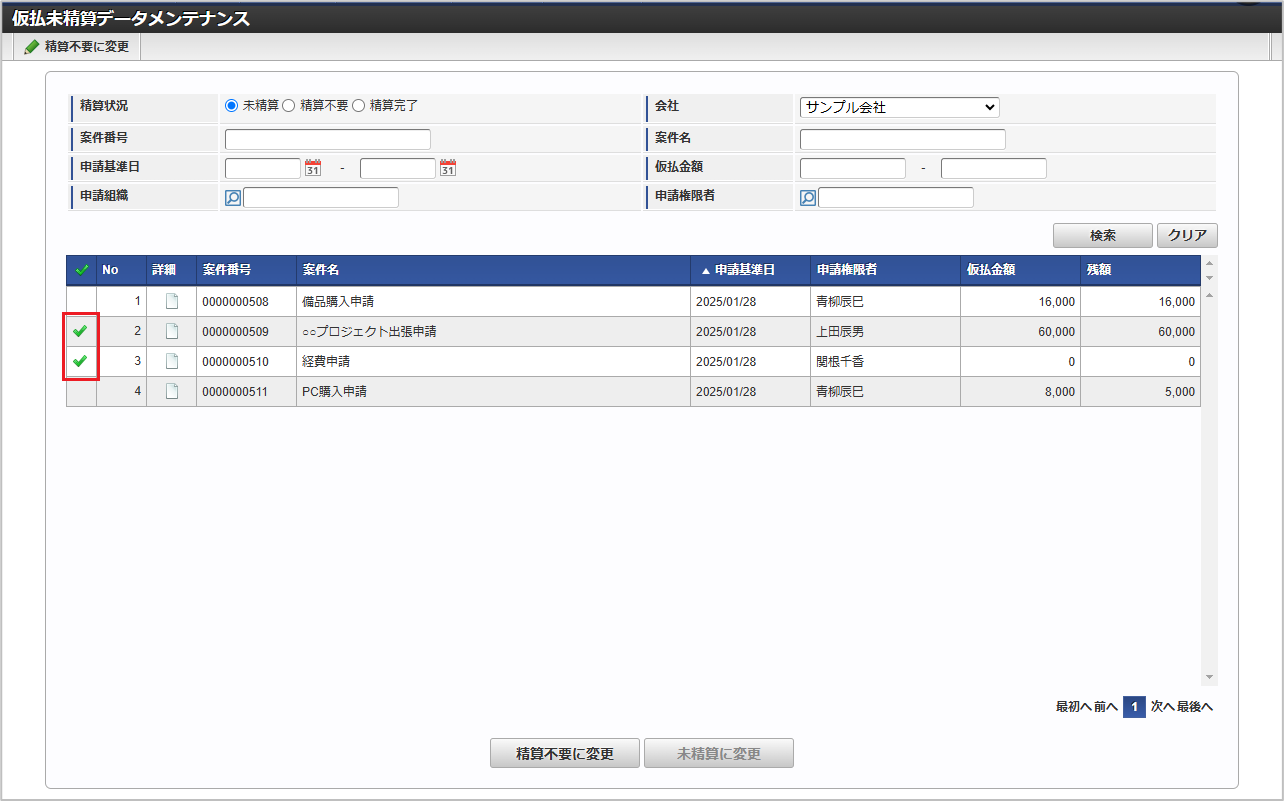The height and width of the screenshot is (801, 1284).
Task: Open detail document icon for row 1
Action: pos(171,301)
